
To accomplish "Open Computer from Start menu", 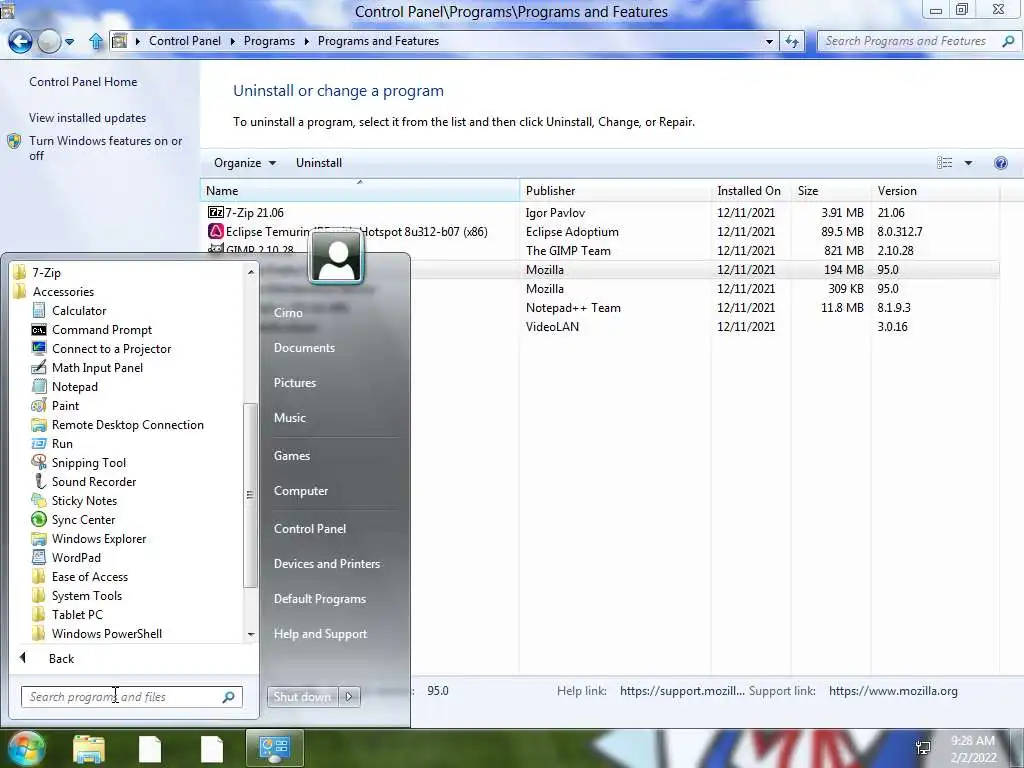I will (x=300, y=491).
